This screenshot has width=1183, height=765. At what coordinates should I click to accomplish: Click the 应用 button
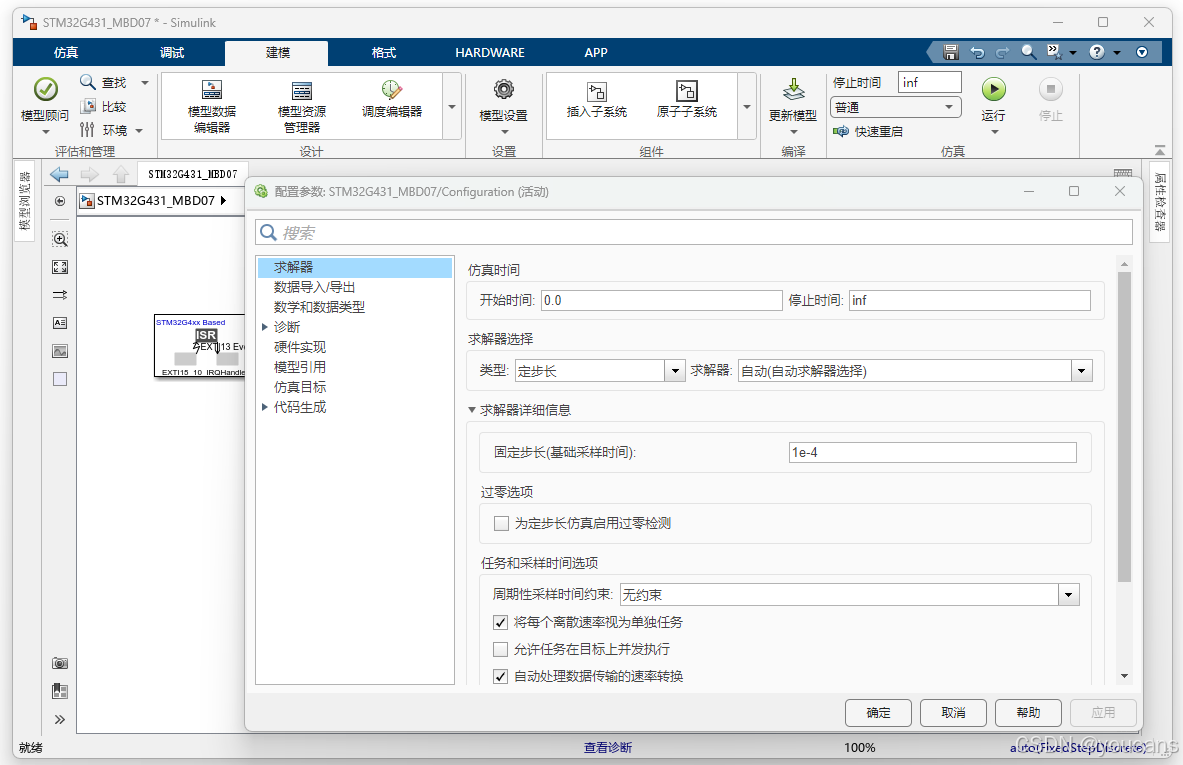point(1103,712)
